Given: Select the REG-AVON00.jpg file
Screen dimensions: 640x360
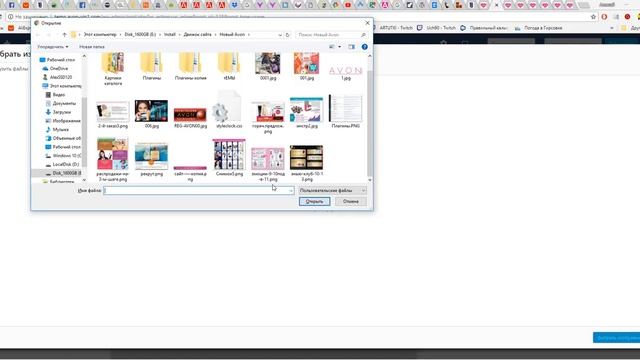Looking at the screenshot, I should 190,117.
